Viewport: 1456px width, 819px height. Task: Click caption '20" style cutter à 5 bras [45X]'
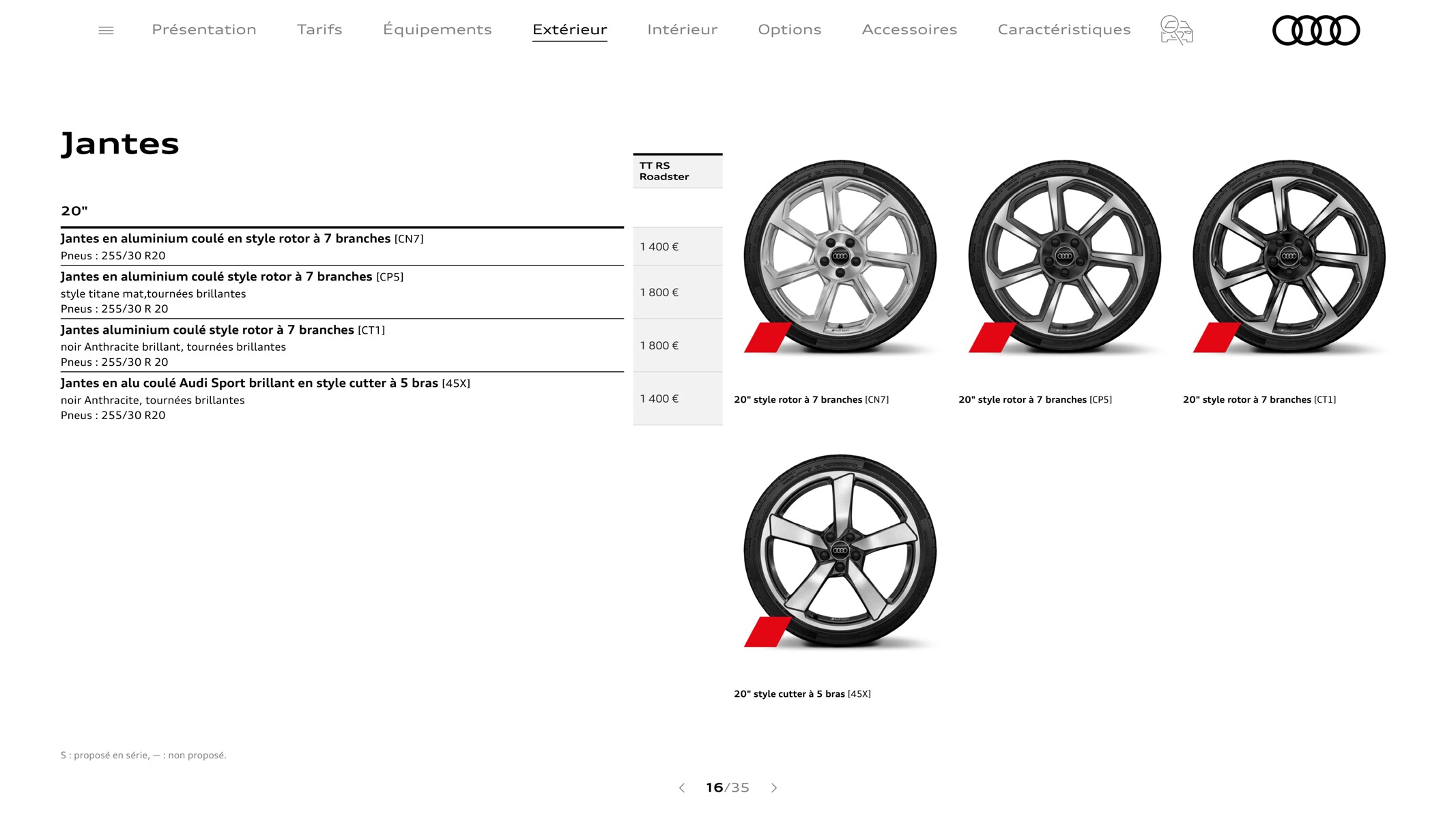point(802,693)
